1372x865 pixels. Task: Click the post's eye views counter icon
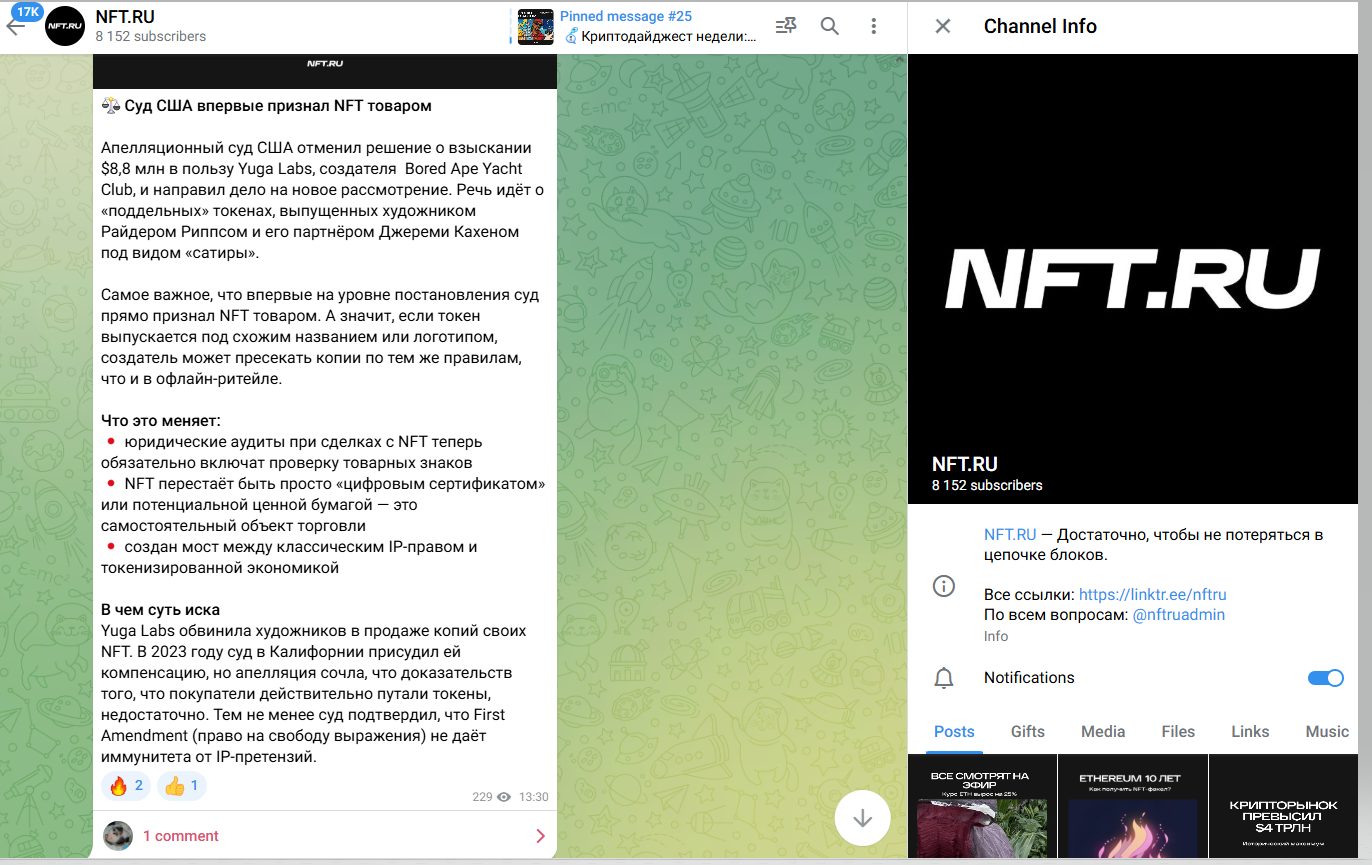pos(504,797)
